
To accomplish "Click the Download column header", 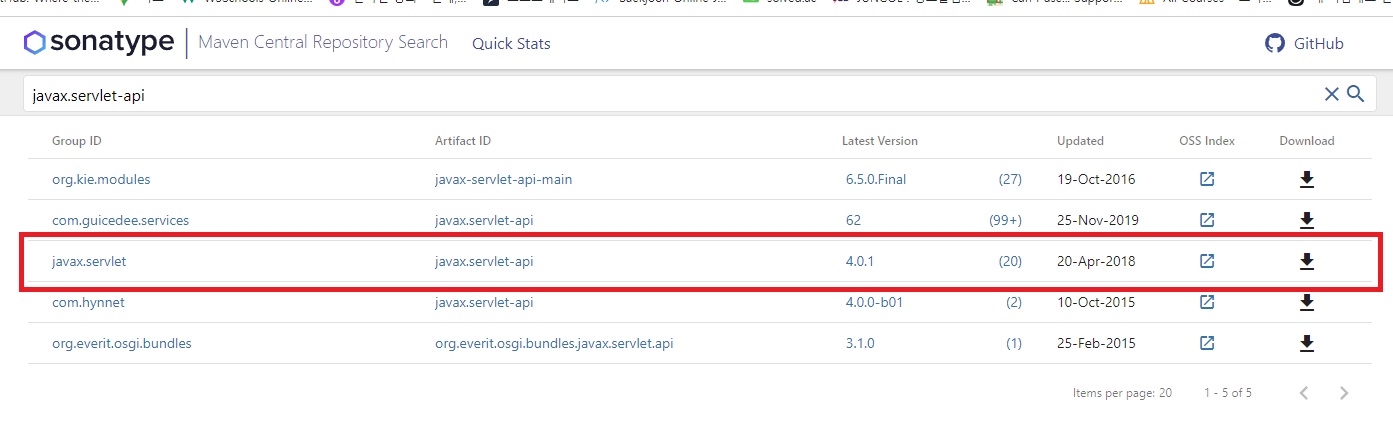I will (1307, 141).
